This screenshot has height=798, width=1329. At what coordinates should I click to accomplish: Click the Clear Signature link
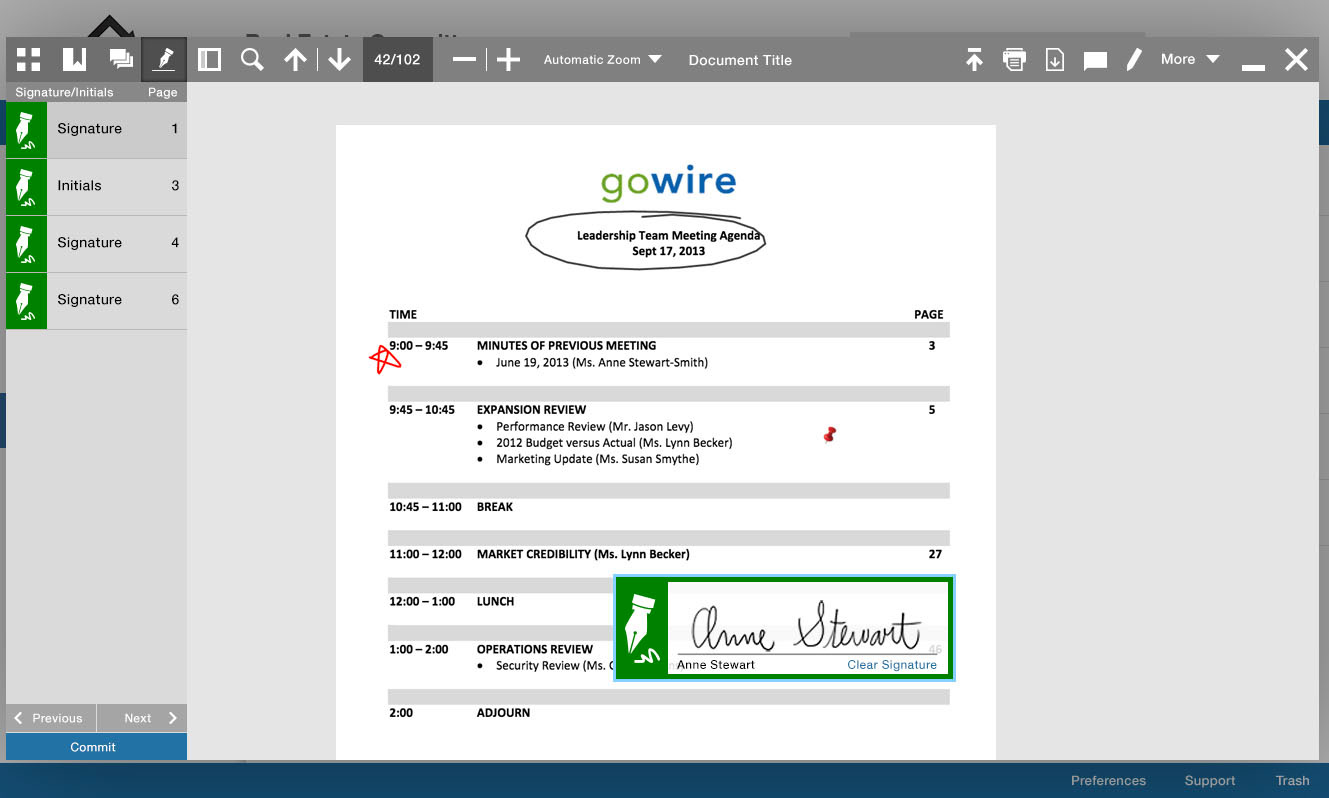click(x=892, y=665)
